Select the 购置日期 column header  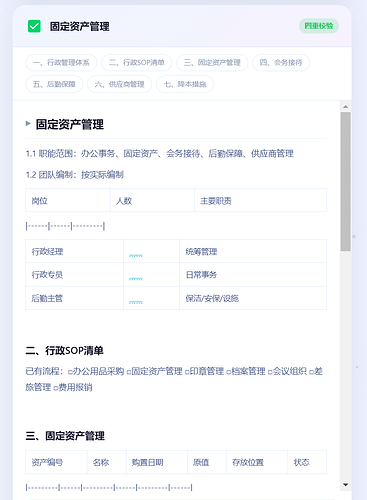[157, 462]
